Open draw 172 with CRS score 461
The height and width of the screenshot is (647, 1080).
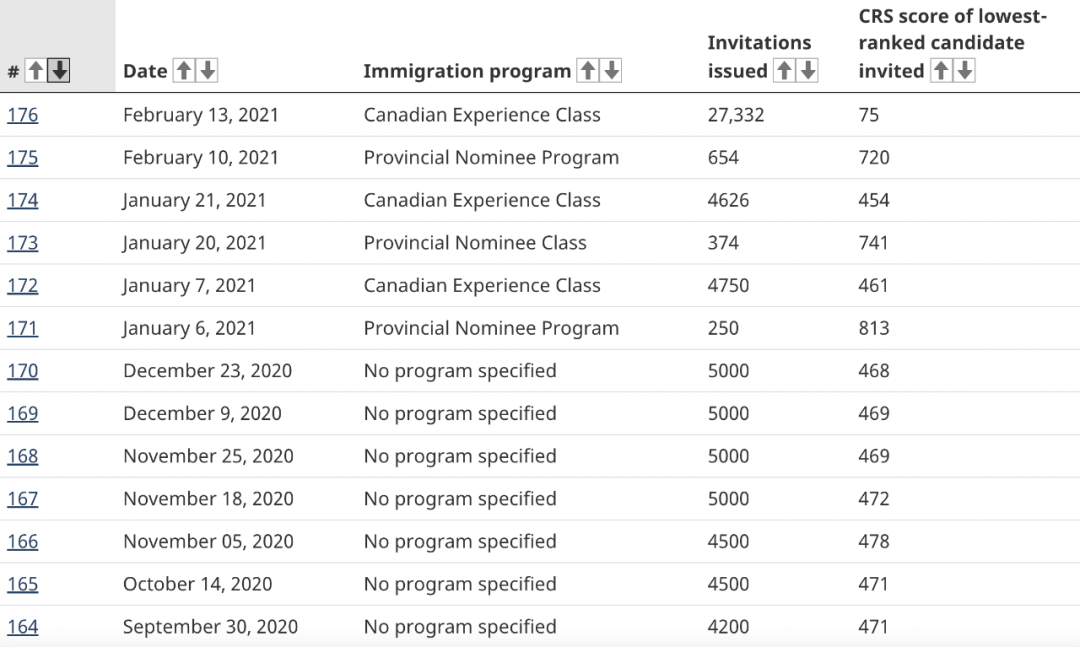(22, 285)
